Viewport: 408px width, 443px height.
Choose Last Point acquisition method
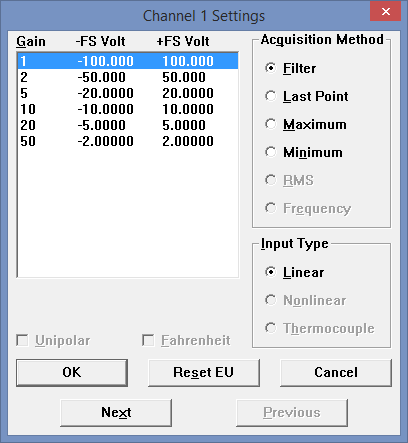pos(306,96)
